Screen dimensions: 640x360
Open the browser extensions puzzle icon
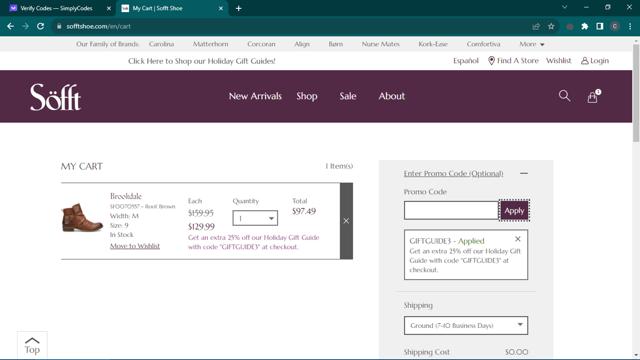584,26
